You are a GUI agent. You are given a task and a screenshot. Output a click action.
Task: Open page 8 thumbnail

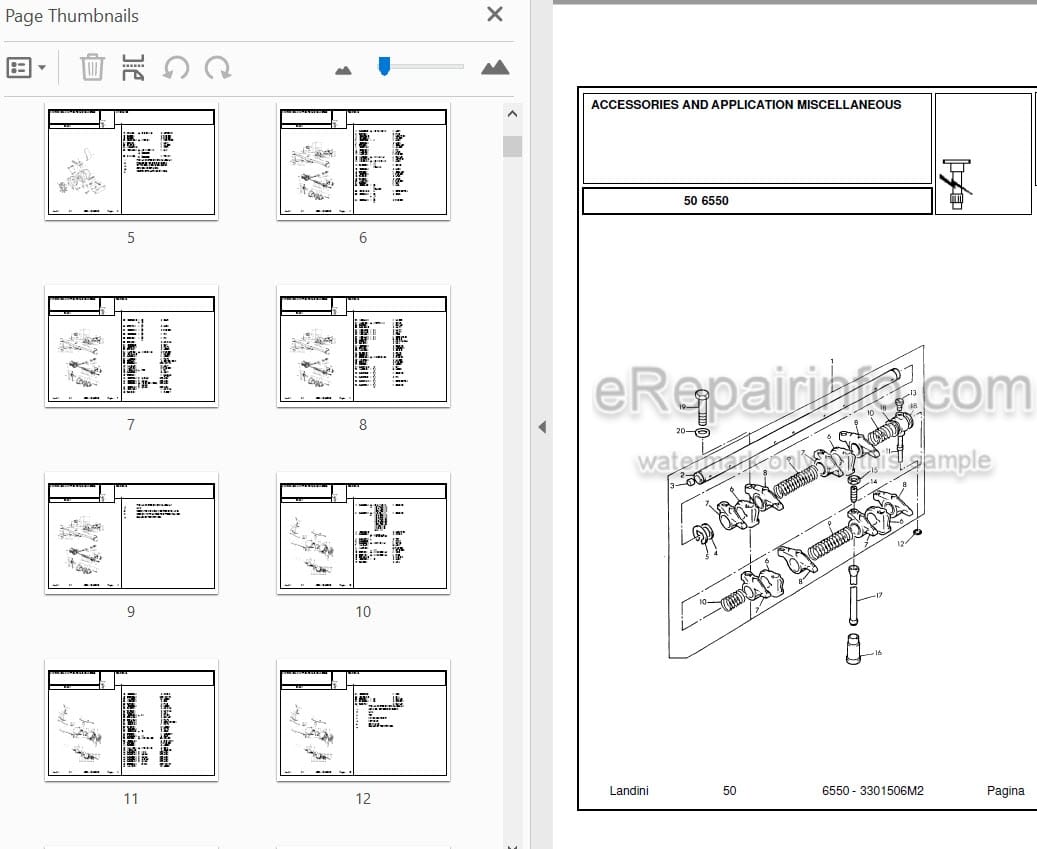pos(363,346)
